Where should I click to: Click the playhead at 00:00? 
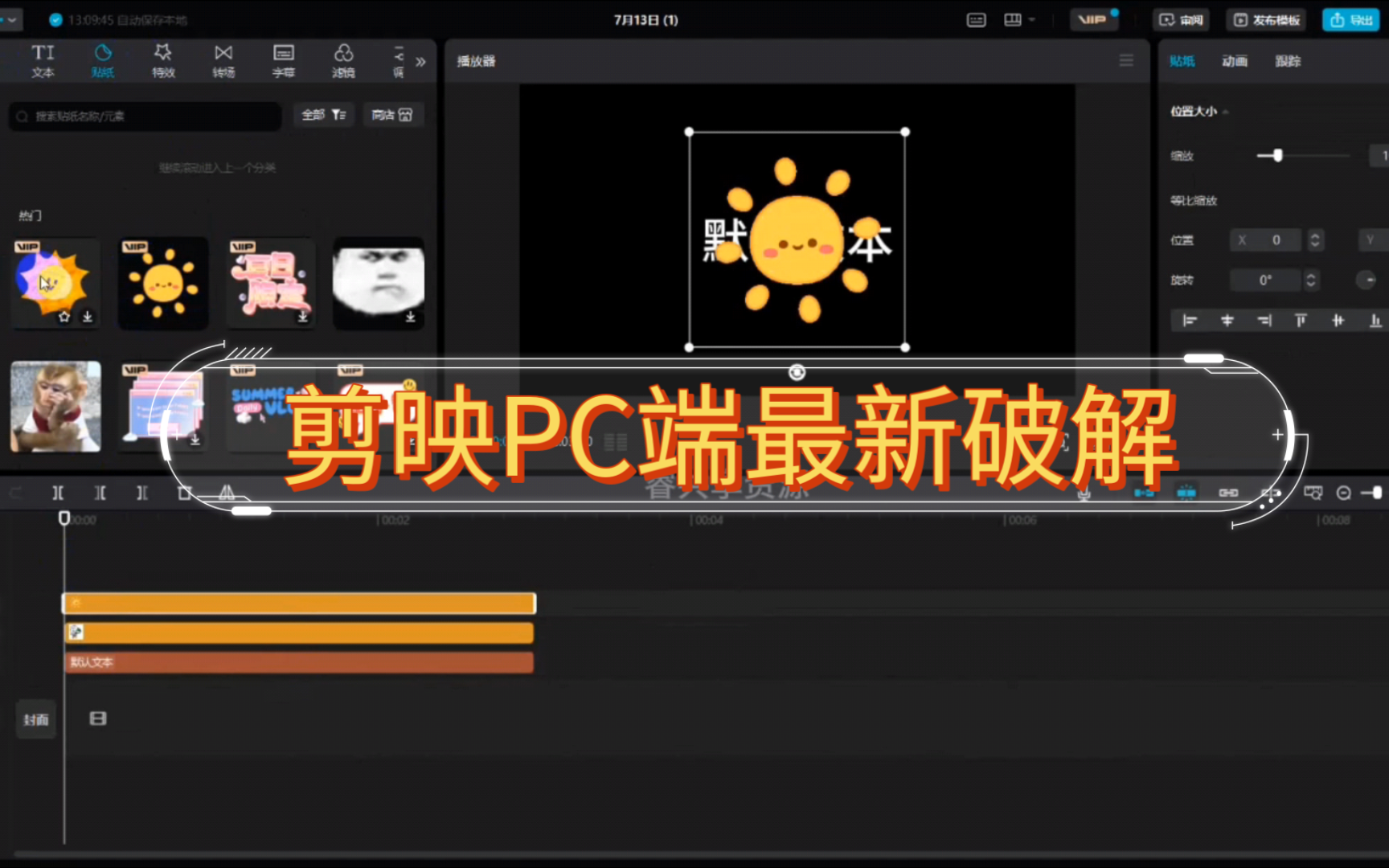[x=64, y=518]
